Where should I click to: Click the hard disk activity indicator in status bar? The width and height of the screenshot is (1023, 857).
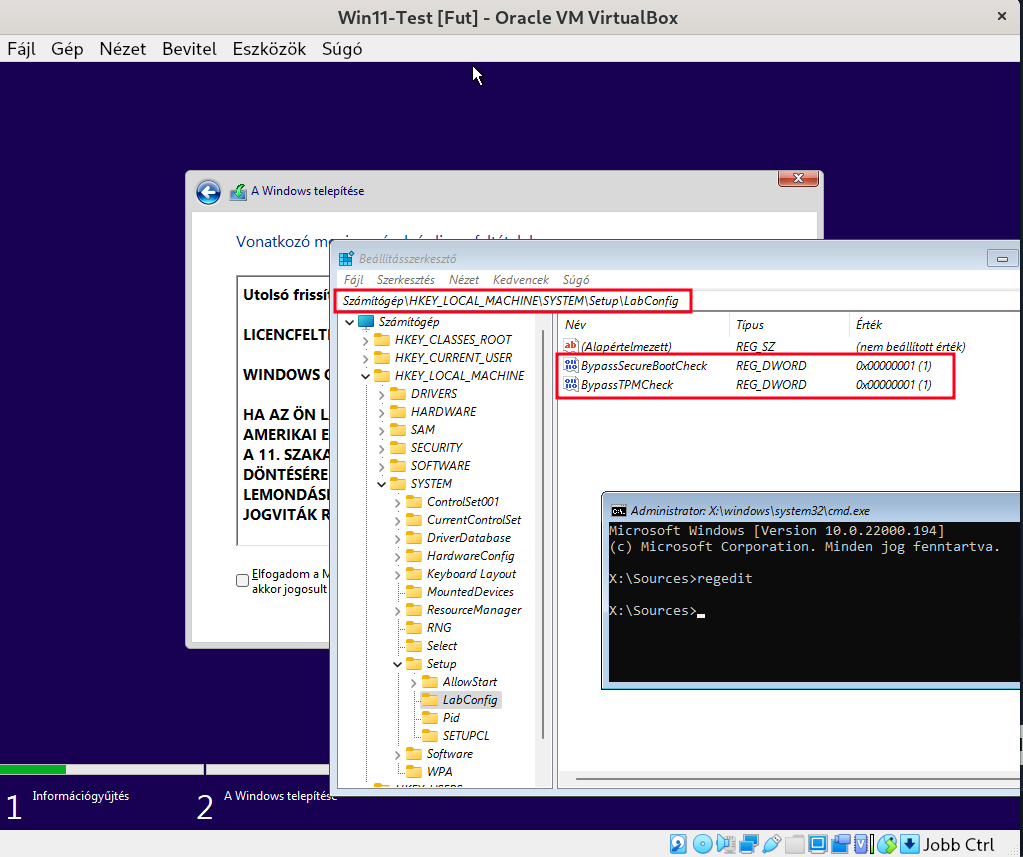(x=679, y=844)
